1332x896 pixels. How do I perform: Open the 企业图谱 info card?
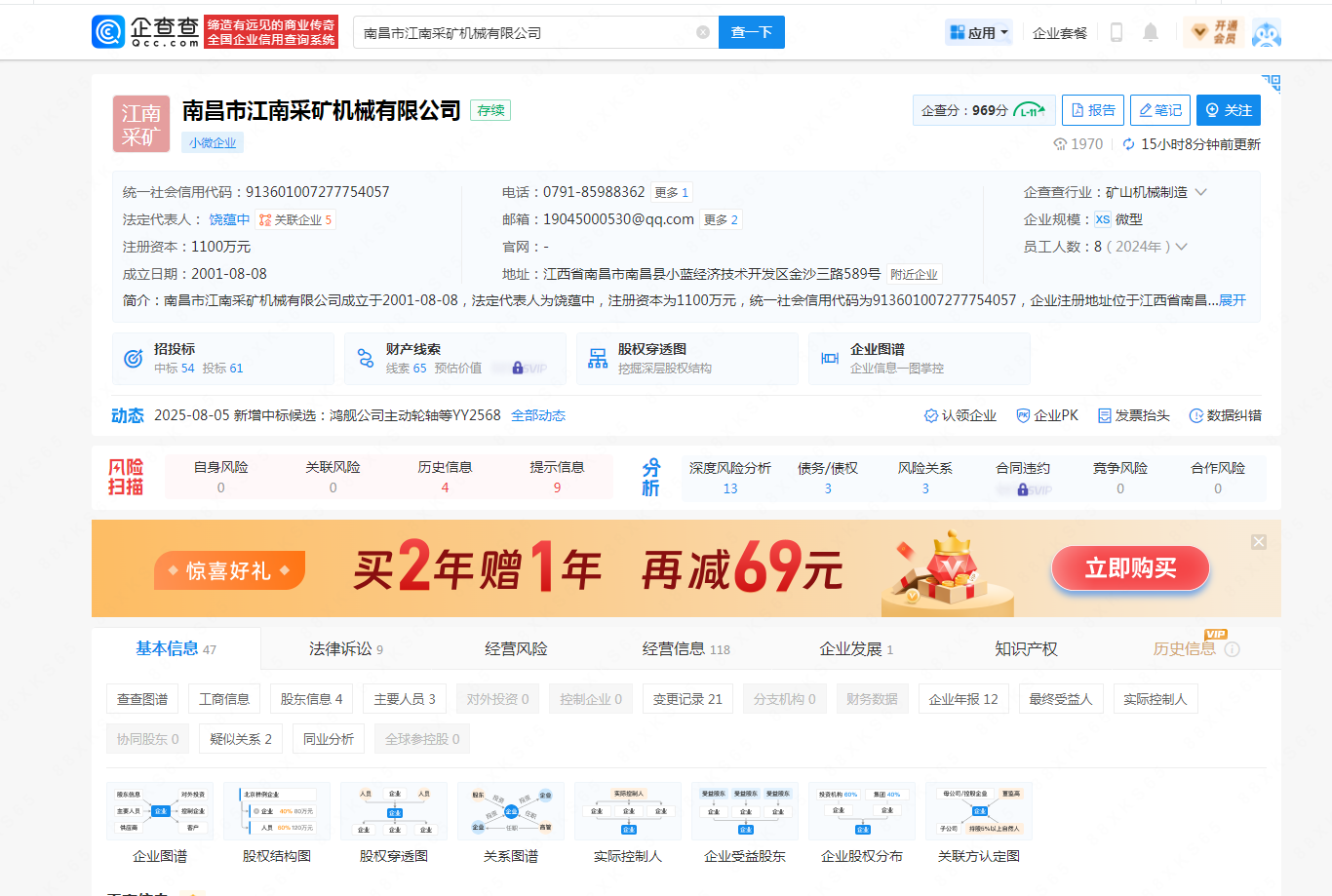click(919, 359)
